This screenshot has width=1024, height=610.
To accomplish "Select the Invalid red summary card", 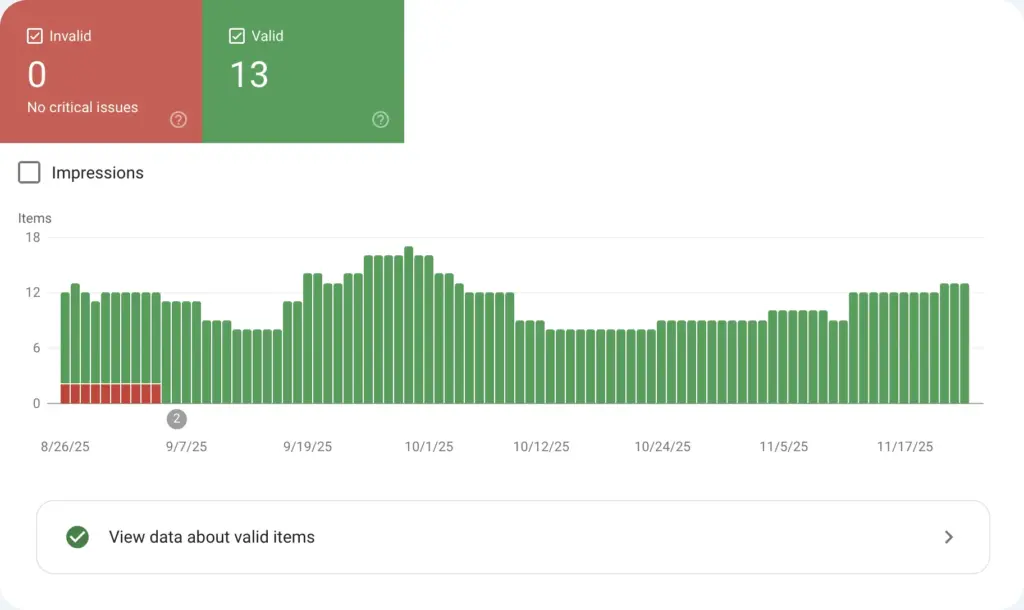I will pos(101,71).
